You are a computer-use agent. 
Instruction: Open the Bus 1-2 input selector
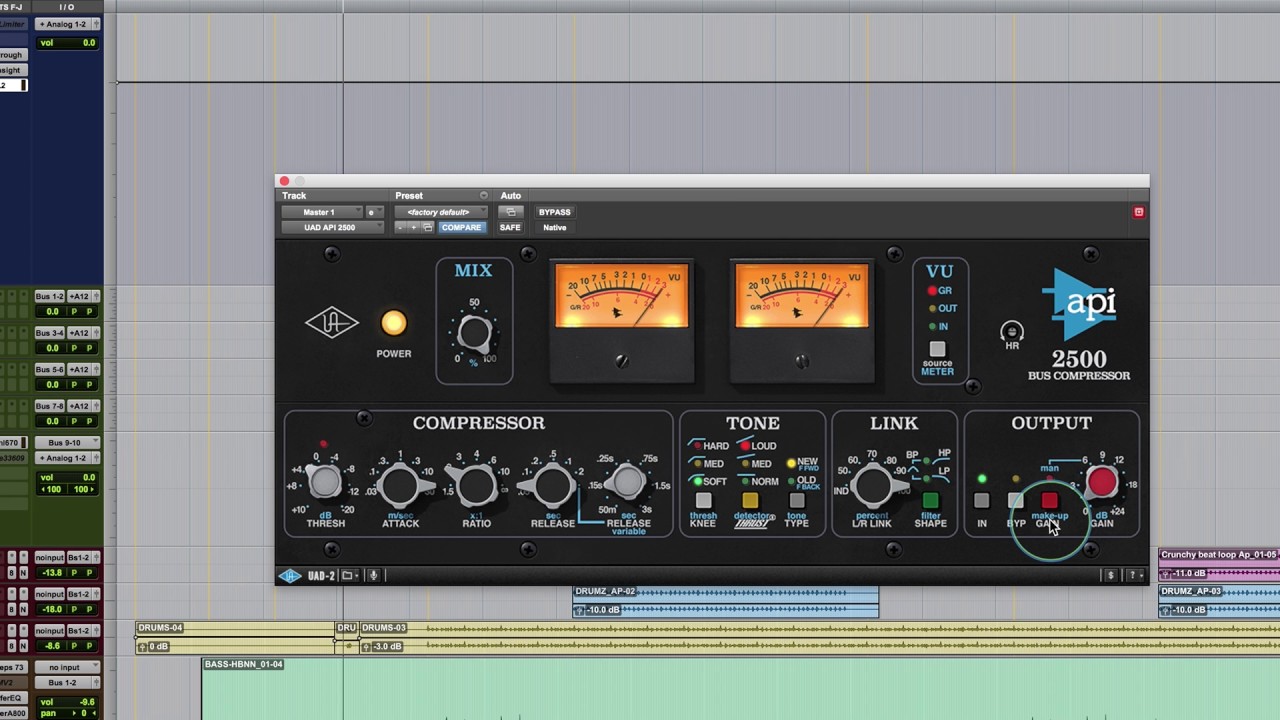[50, 297]
